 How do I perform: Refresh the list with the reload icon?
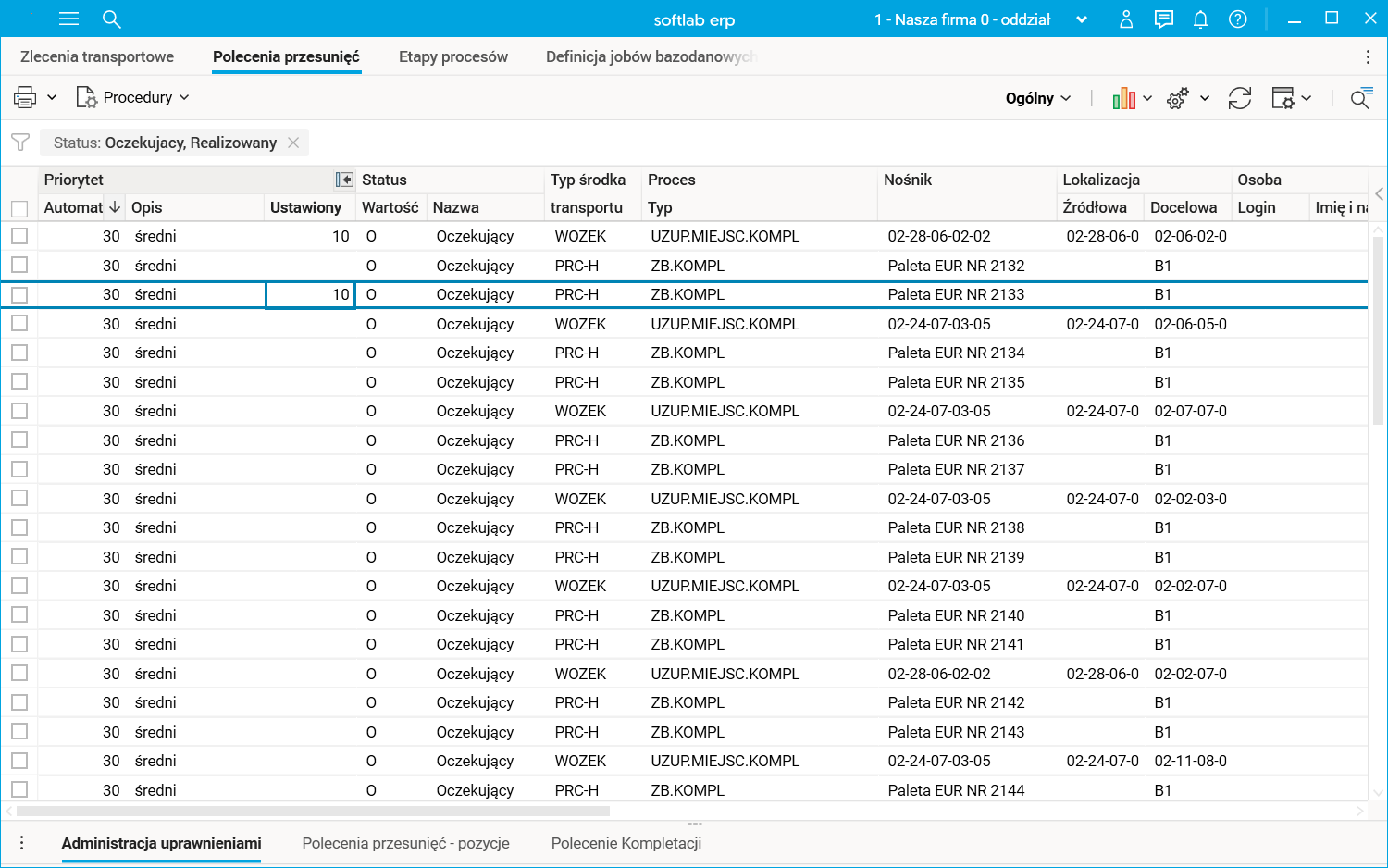pyautogui.click(x=1239, y=98)
